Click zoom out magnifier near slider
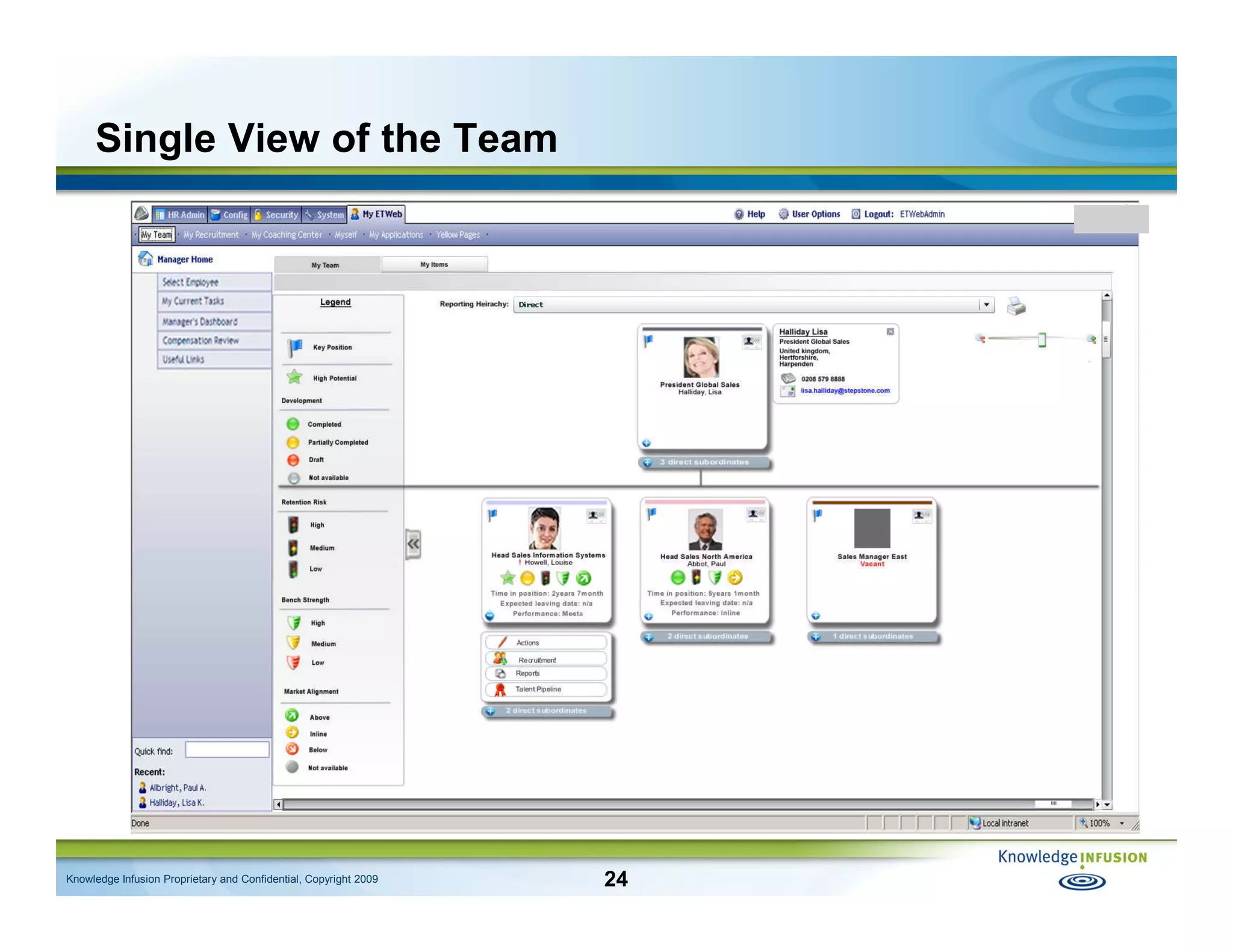Image resolution: width=1233 pixels, height=952 pixels. pos(981,339)
